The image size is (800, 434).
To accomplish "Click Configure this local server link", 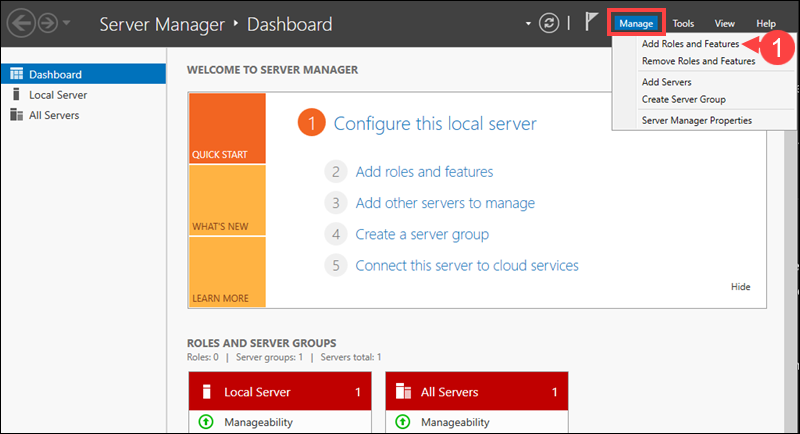I will pyautogui.click(x=435, y=124).
